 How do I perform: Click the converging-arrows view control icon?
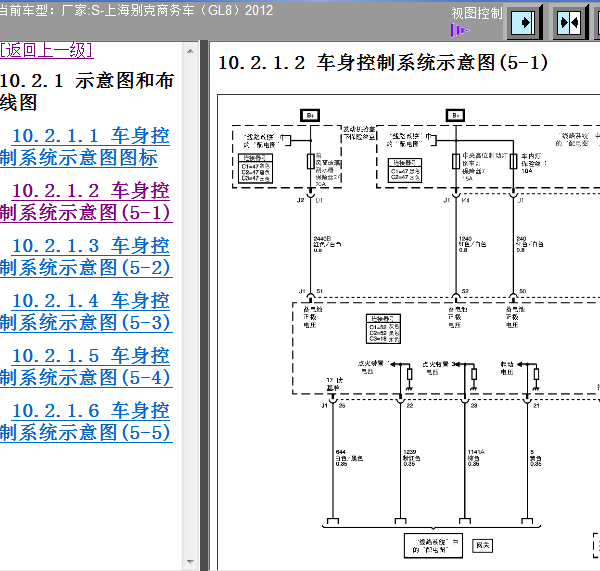(x=569, y=23)
